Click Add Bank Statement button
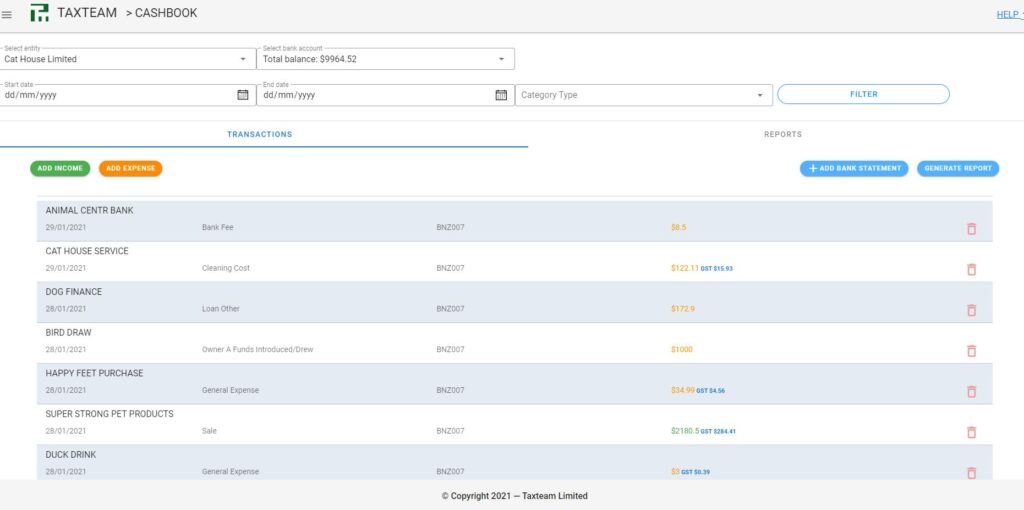The width and height of the screenshot is (1024, 510). [854, 168]
